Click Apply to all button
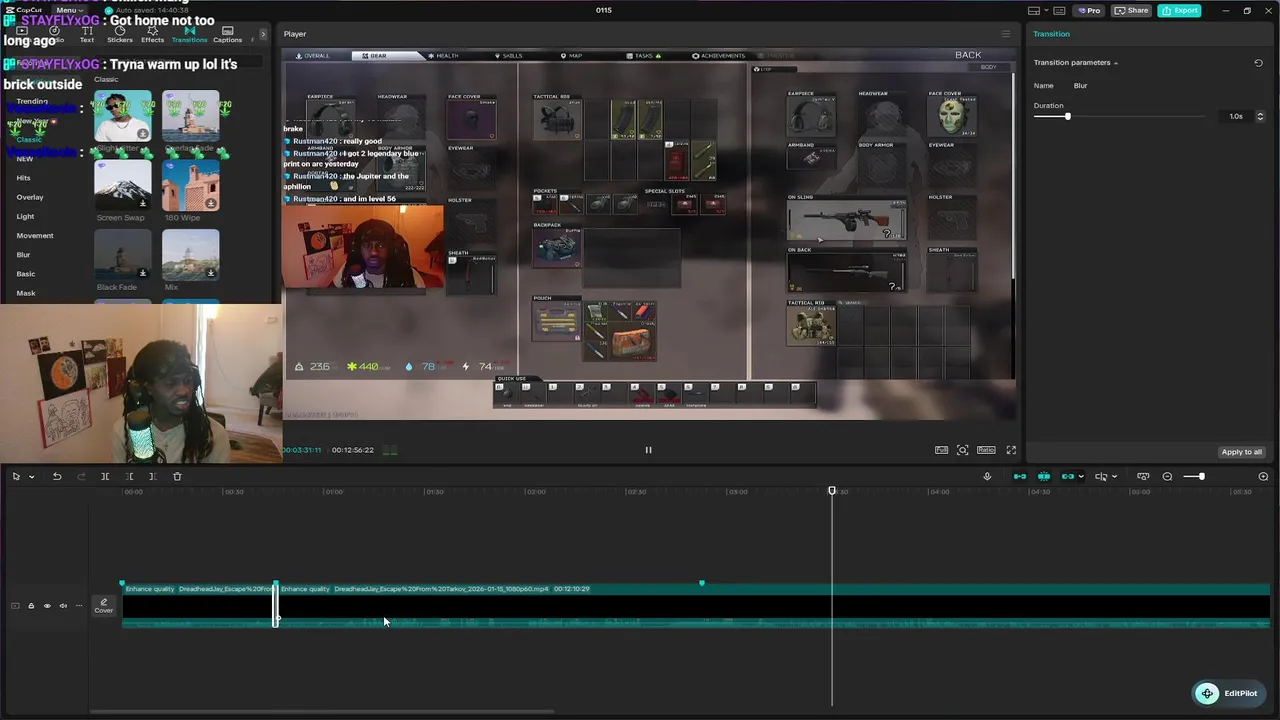 [x=1242, y=452]
